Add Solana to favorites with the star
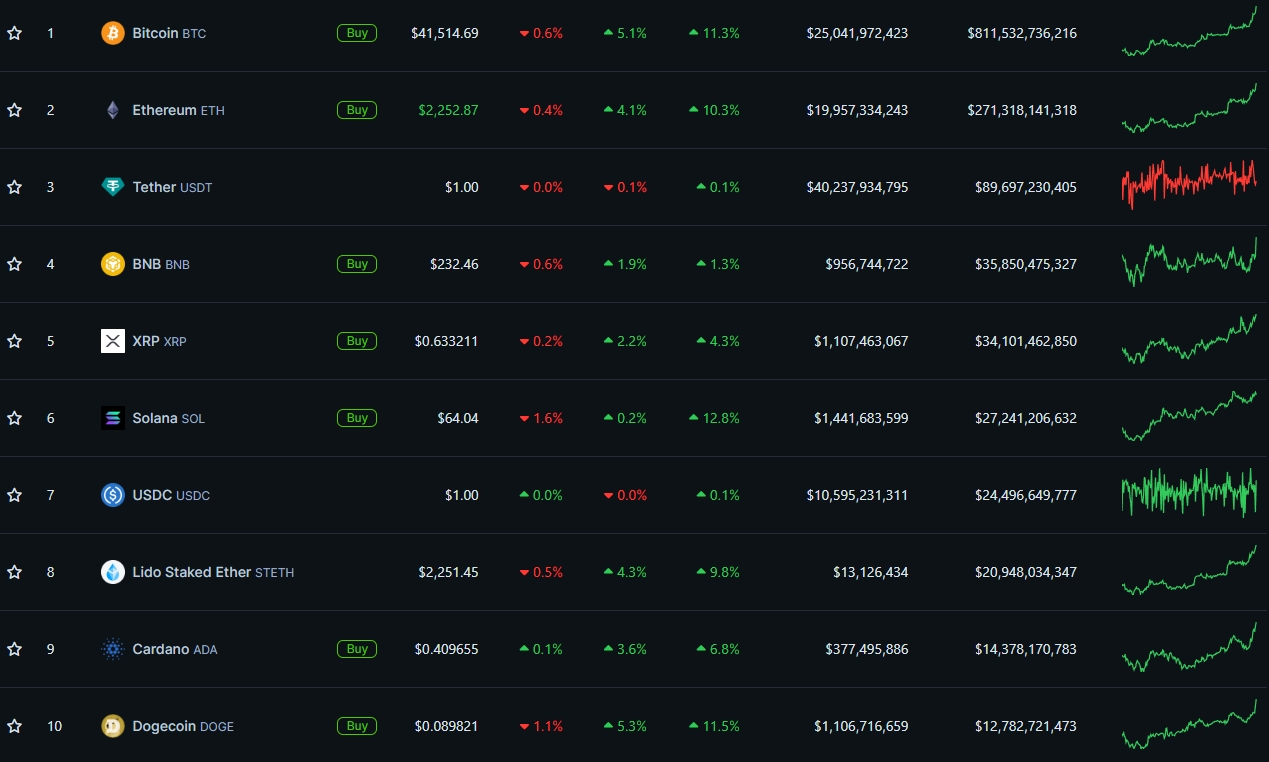Screen dimensions: 1269x762 tap(14, 418)
